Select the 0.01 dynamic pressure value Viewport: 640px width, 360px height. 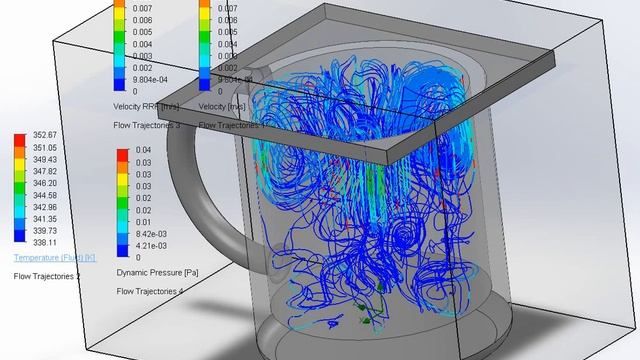pyautogui.click(x=143, y=222)
